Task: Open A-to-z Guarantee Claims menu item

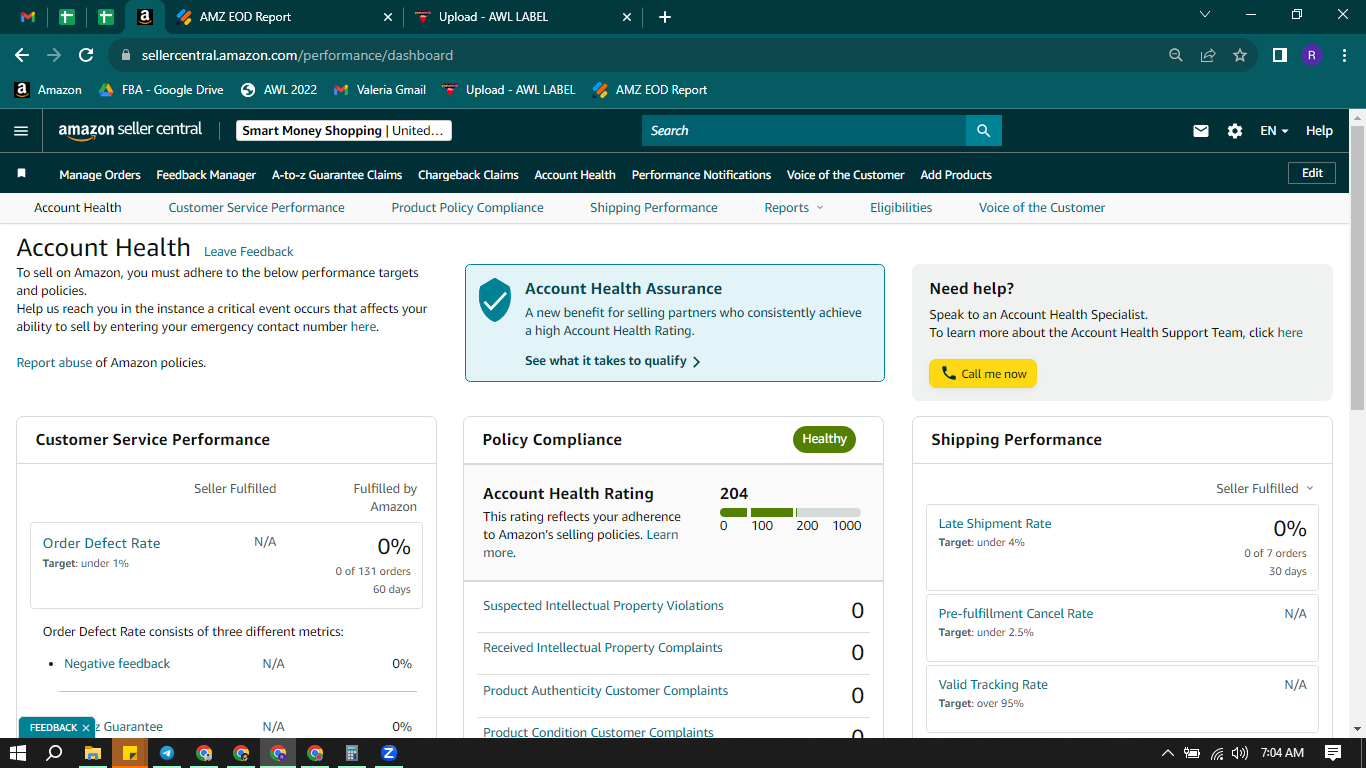Action: (x=337, y=175)
